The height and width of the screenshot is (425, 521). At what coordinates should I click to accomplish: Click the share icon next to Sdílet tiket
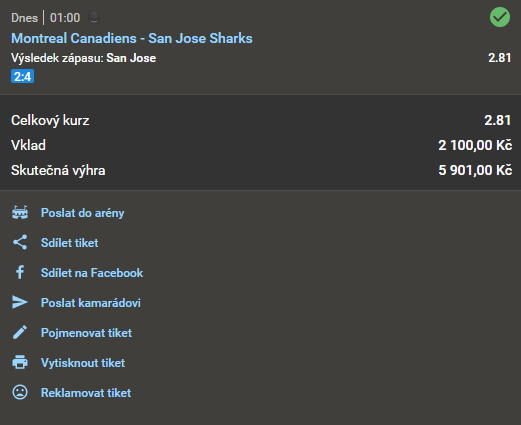click(20, 242)
